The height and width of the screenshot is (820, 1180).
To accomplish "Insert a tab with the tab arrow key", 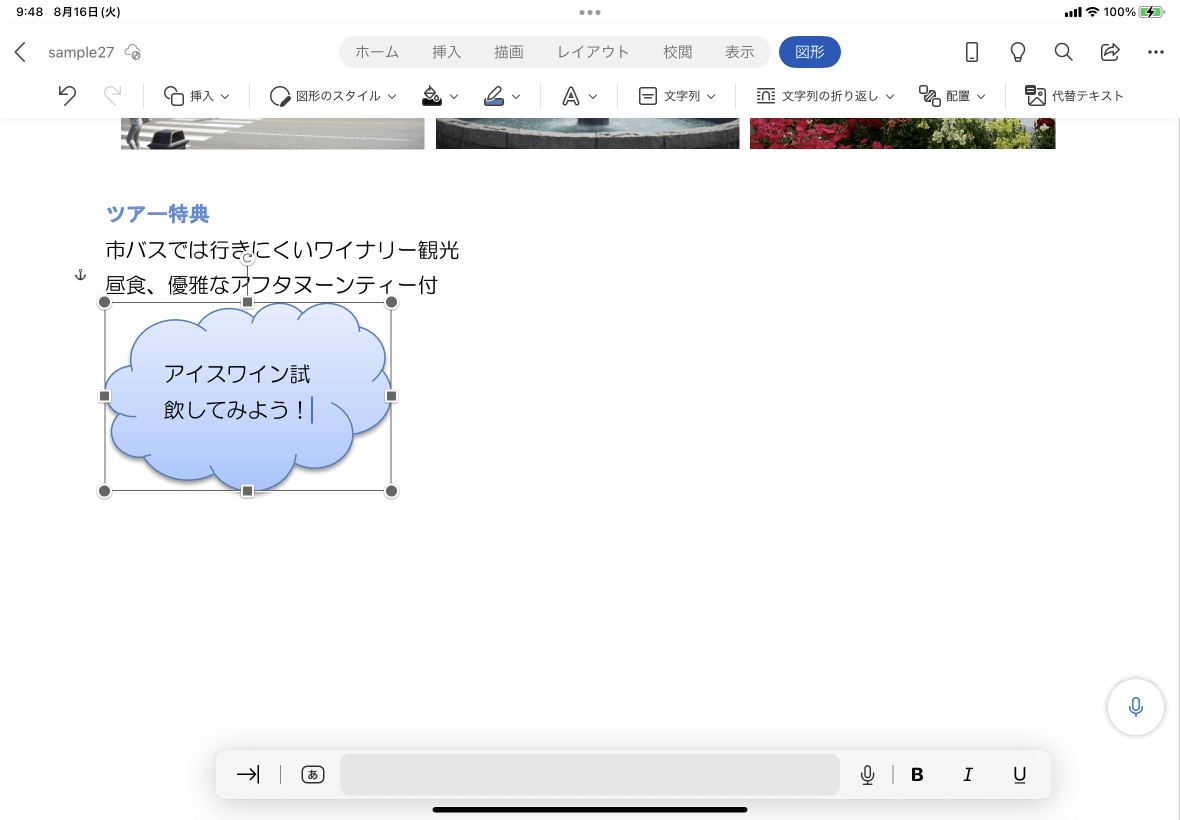I will pyautogui.click(x=248, y=774).
